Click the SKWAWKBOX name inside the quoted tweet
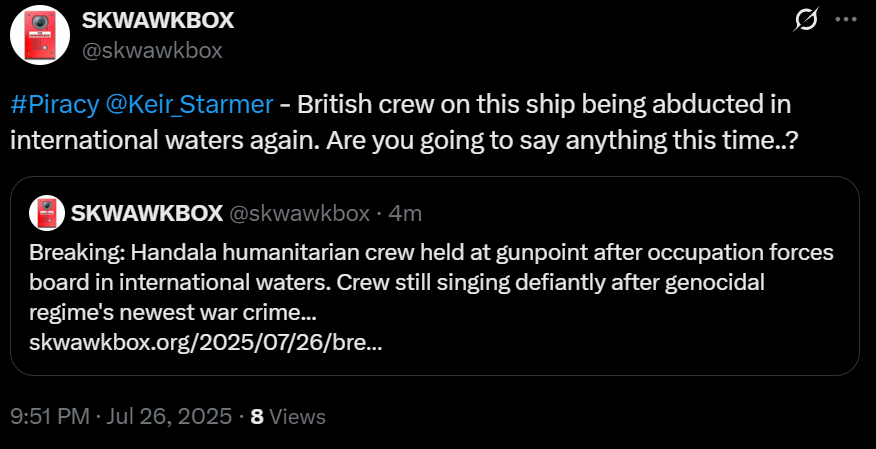Viewport: 876px width, 449px height. pos(147,212)
